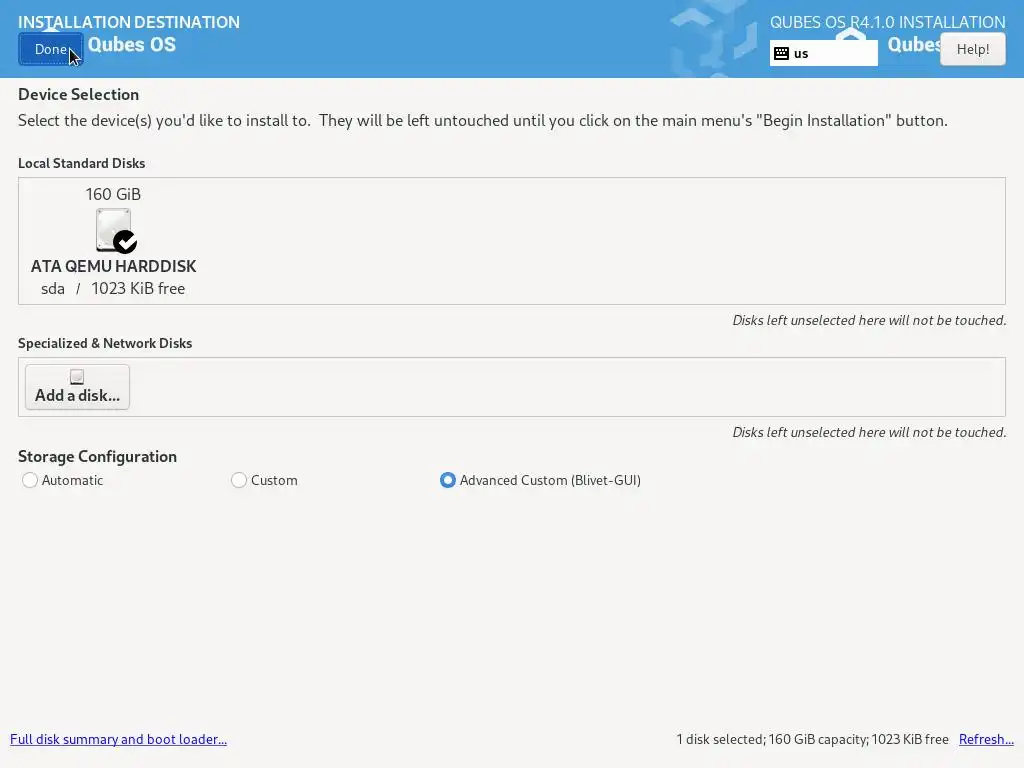The width and height of the screenshot is (1024, 768).
Task: Click the keyboard icon beside us
Action: point(781,54)
